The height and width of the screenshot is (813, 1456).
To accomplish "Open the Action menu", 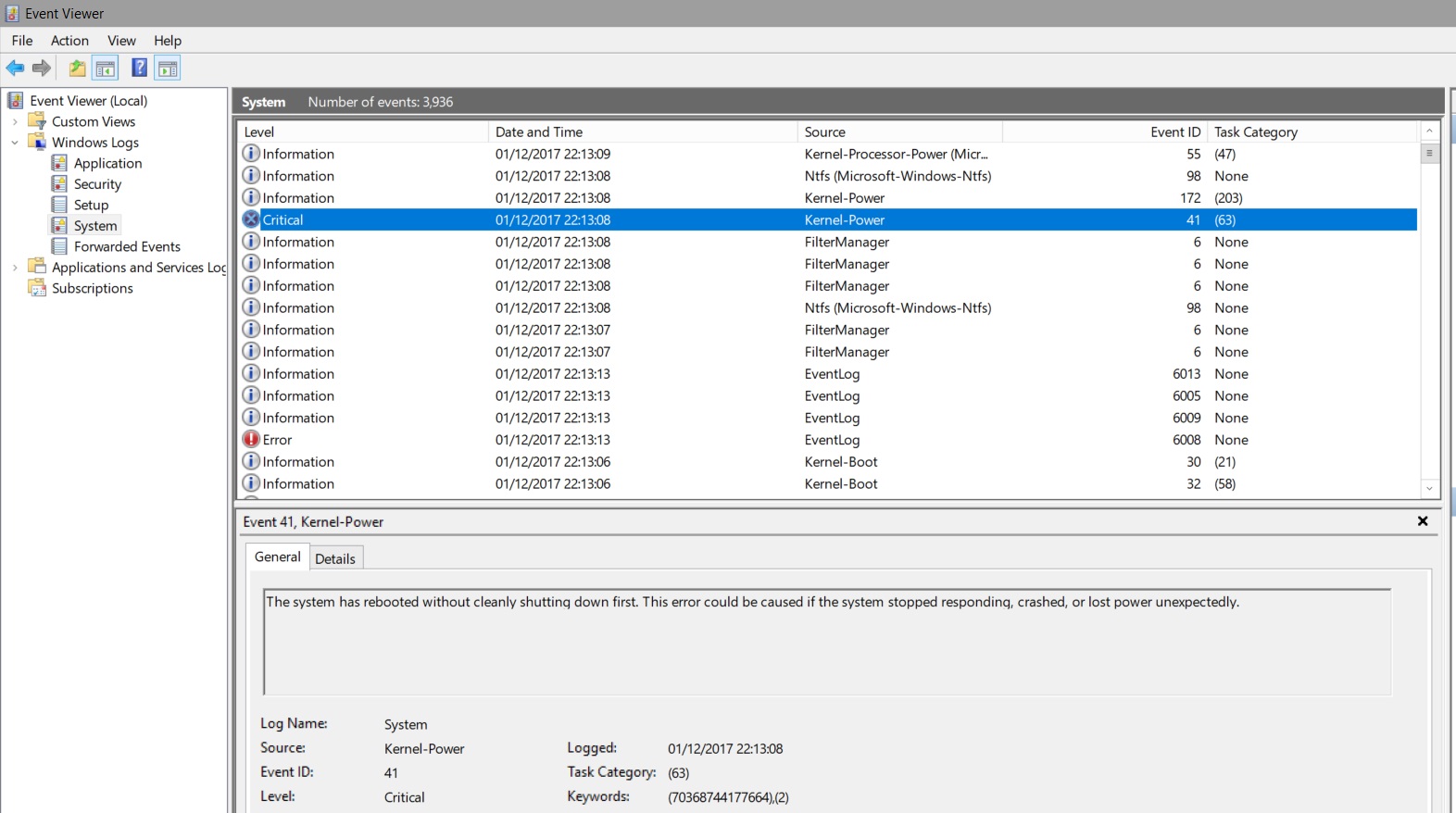I will coord(69,41).
